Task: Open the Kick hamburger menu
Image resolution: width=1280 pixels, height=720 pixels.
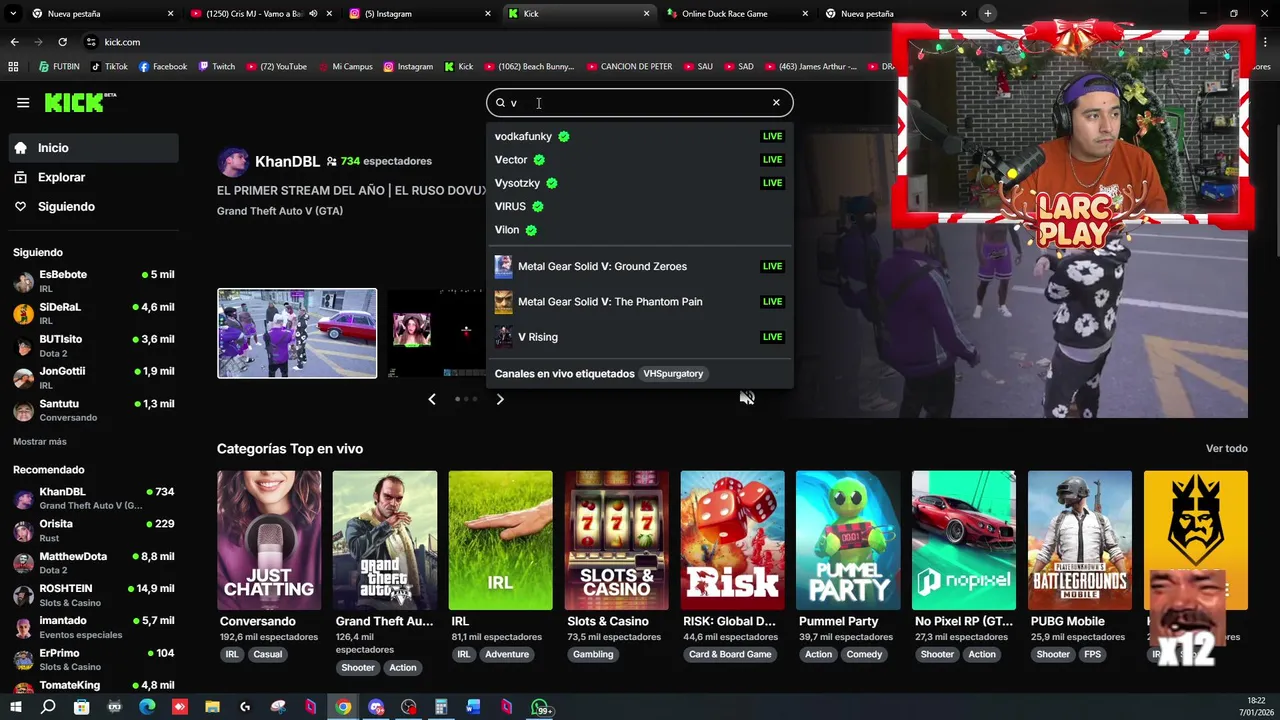Action: [x=23, y=102]
